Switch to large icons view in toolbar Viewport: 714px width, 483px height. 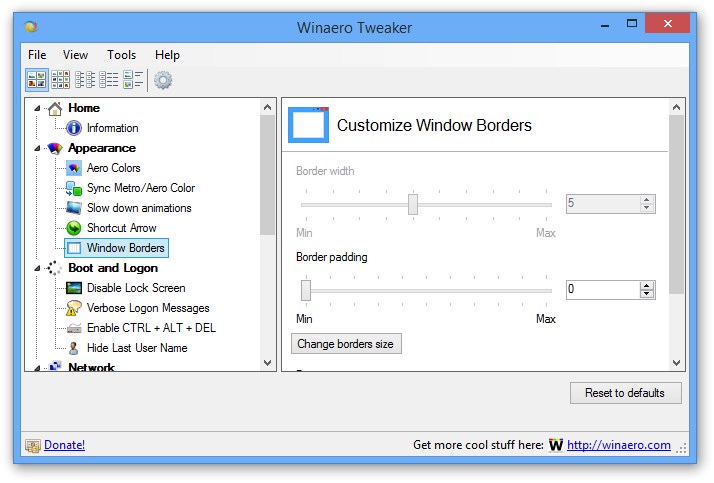36,80
